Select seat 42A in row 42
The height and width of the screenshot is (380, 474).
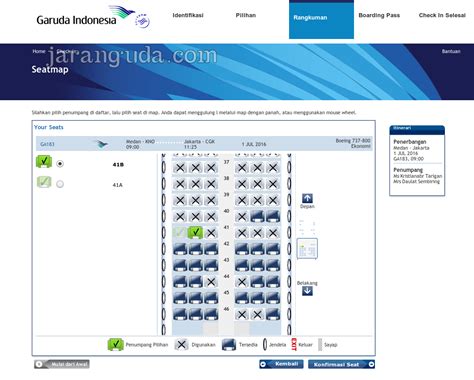pyautogui.click(x=180, y=249)
